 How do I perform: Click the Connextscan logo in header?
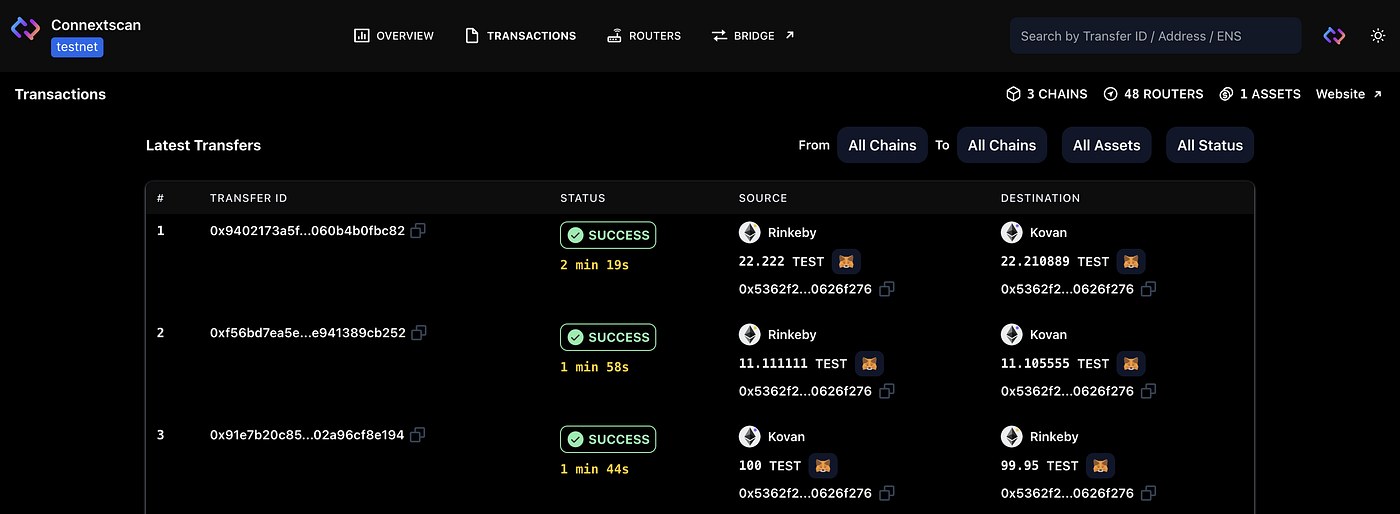(25, 28)
